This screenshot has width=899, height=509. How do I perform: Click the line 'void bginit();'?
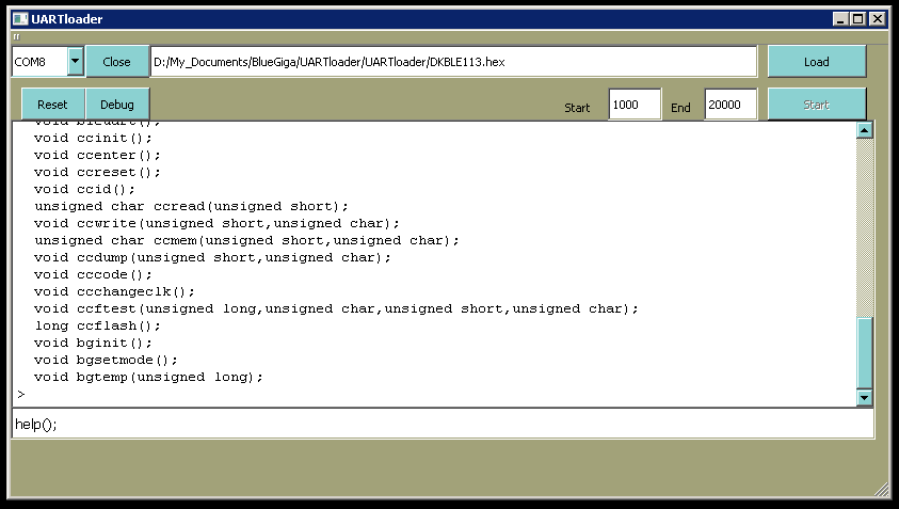pyautogui.click(x=93, y=343)
